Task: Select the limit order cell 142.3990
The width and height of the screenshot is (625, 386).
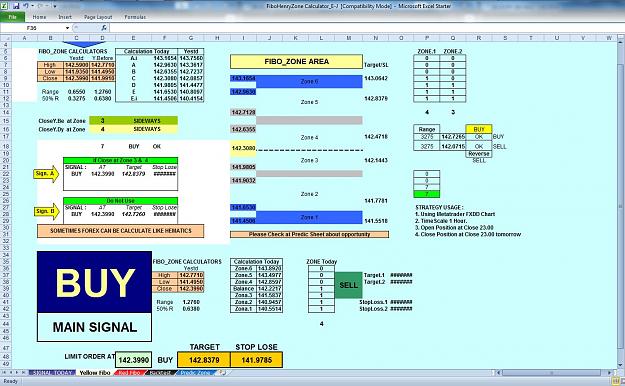Action: click(134, 360)
